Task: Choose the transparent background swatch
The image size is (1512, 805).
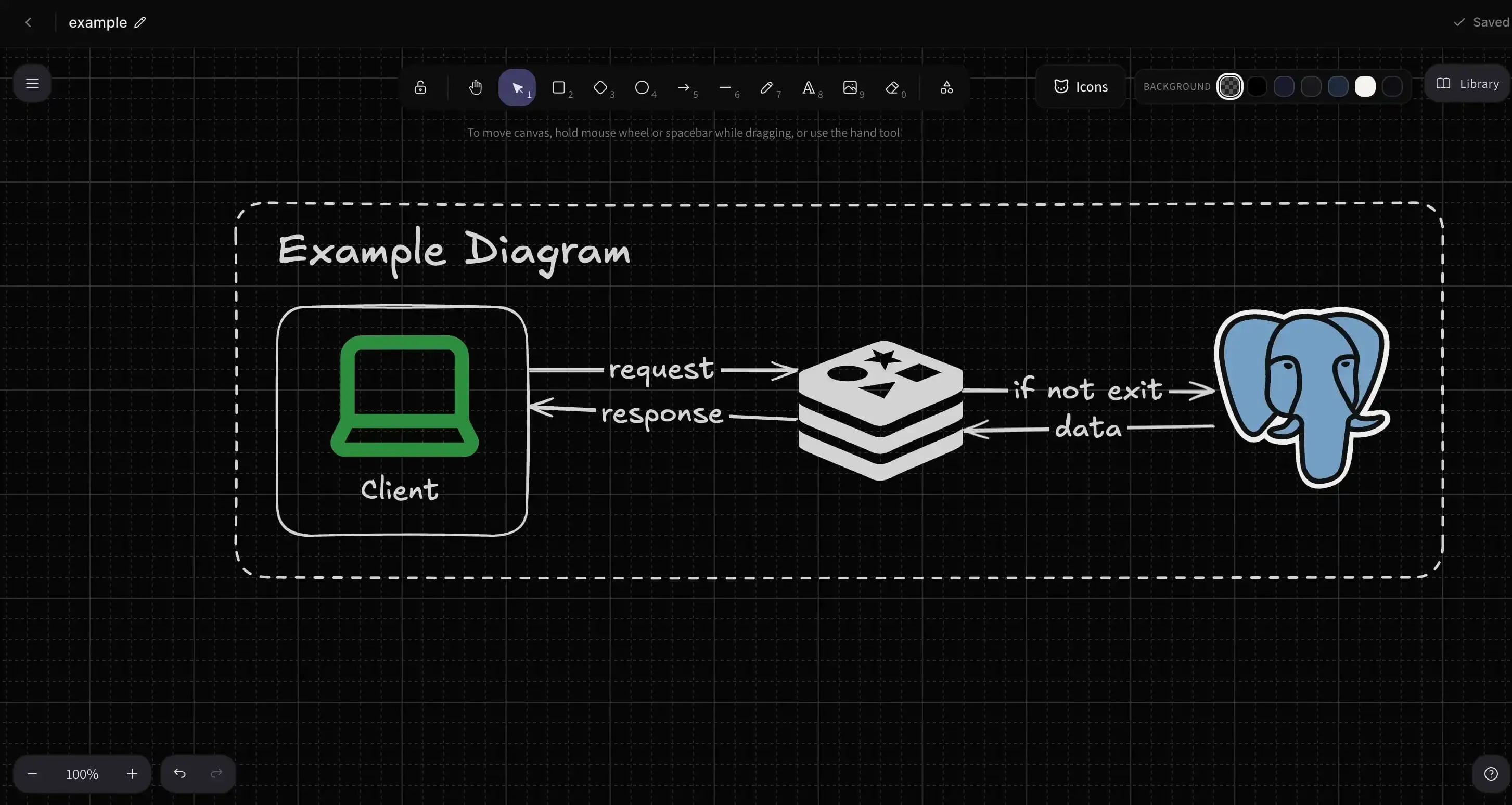Action: tap(1229, 87)
